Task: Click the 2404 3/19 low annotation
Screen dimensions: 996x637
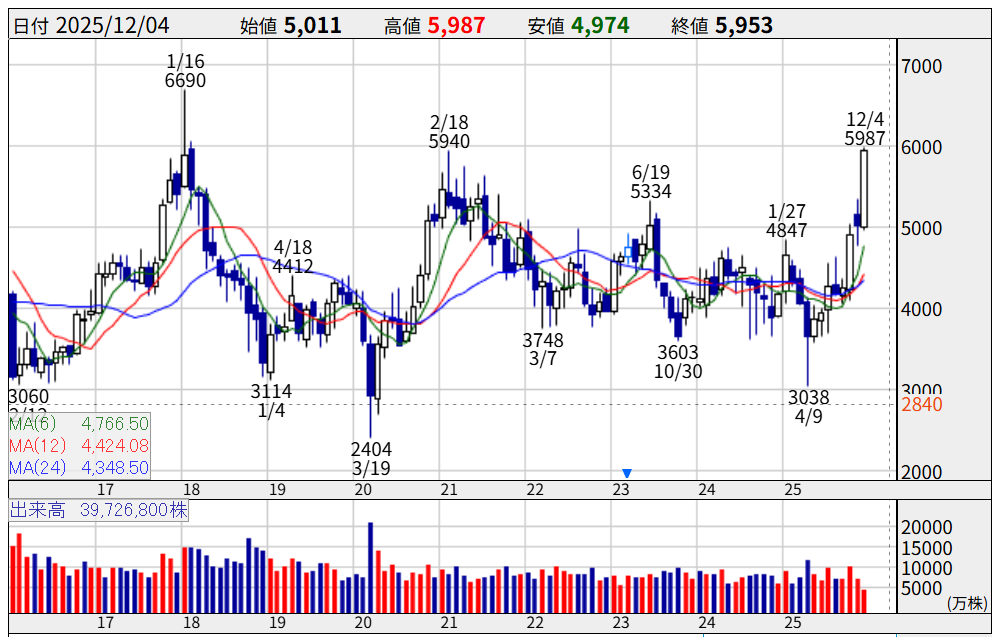Action: click(371, 458)
